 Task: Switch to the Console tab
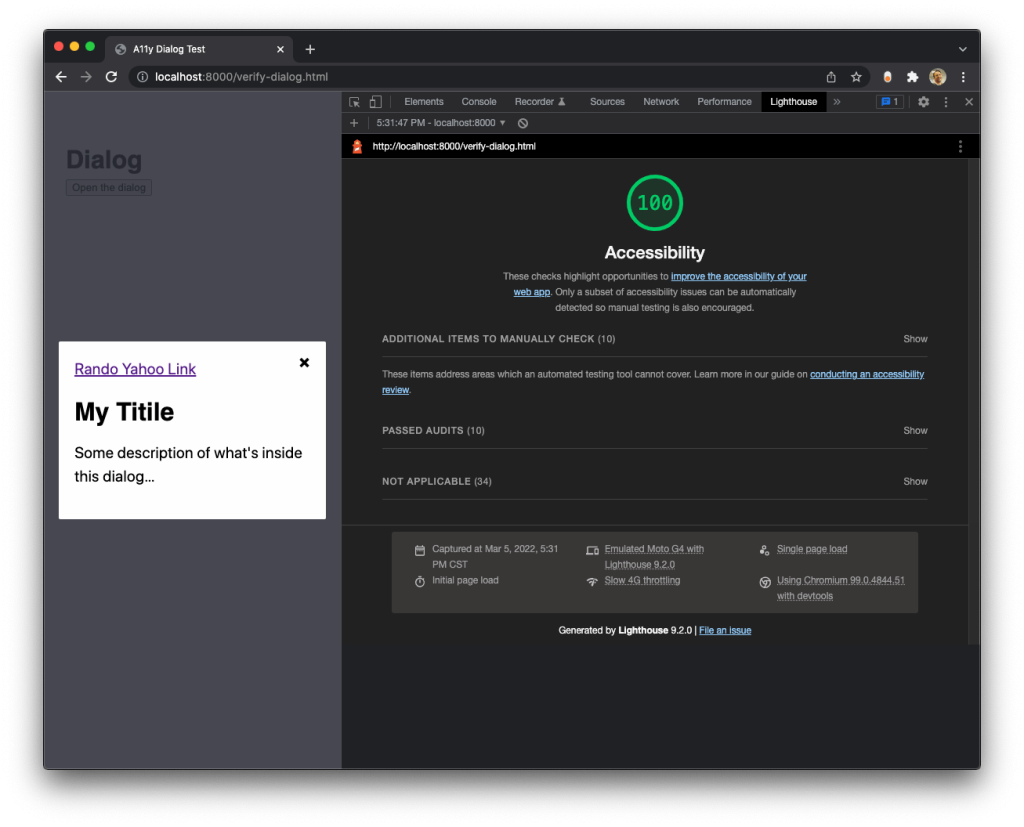[478, 101]
